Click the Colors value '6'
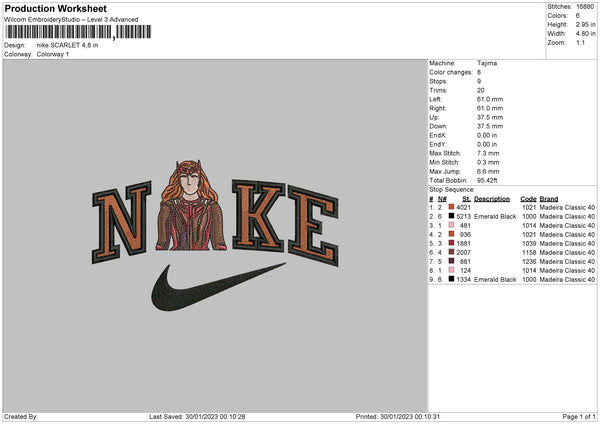This screenshot has width=600, height=424. (x=577, y=16)
